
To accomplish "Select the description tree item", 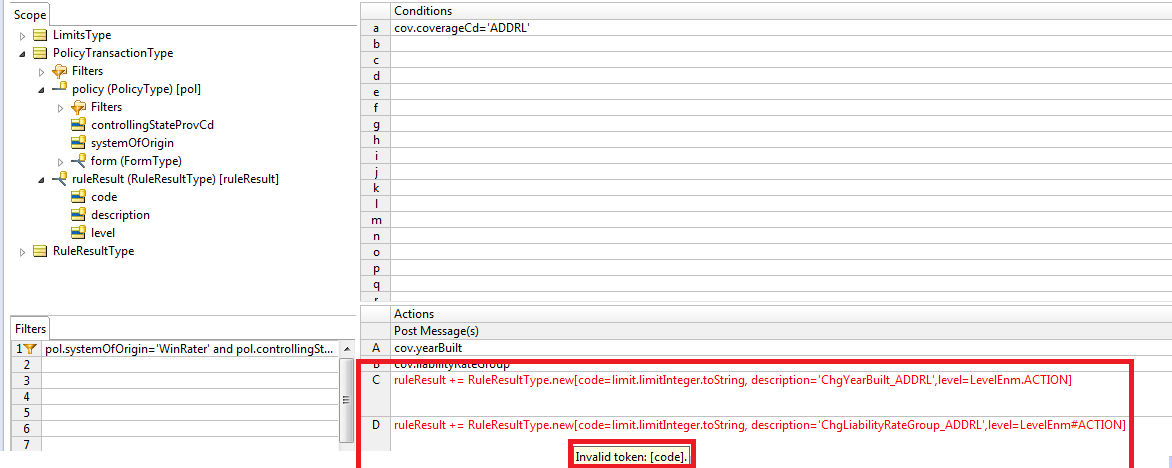I will pos(120,215).
